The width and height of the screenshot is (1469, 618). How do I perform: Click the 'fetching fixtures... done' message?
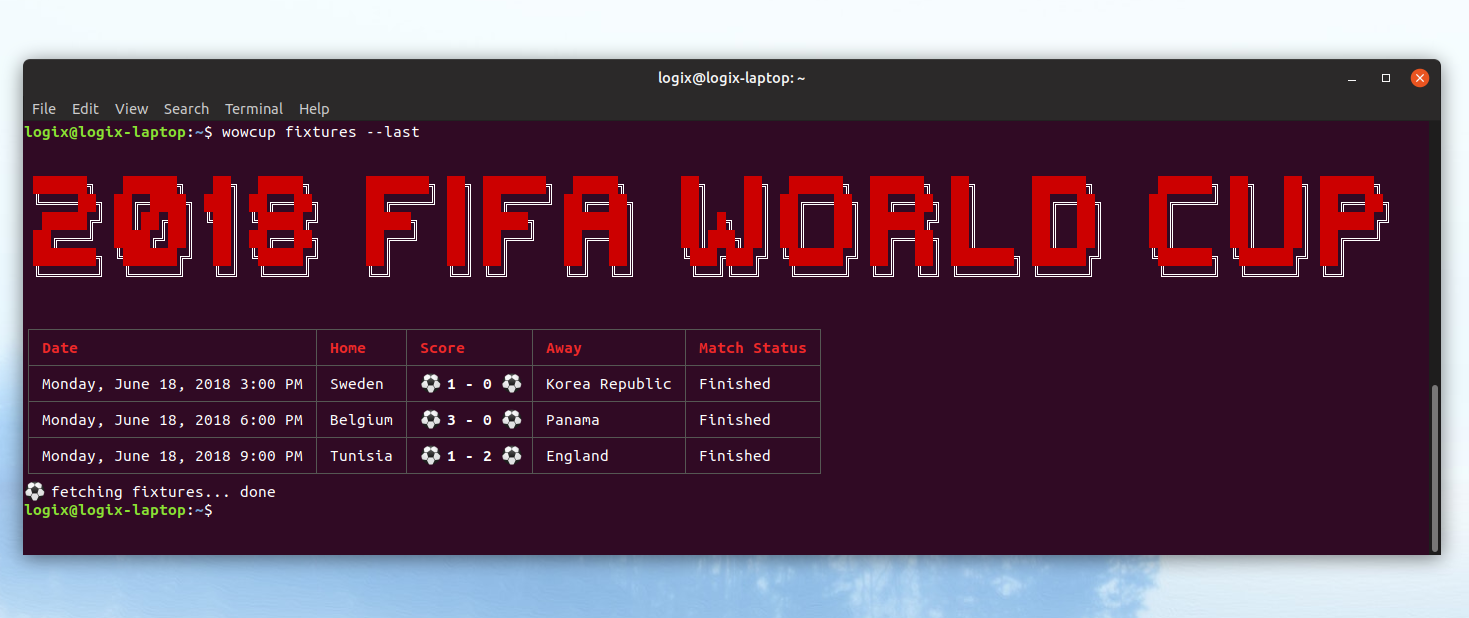[x=163, y=492]
